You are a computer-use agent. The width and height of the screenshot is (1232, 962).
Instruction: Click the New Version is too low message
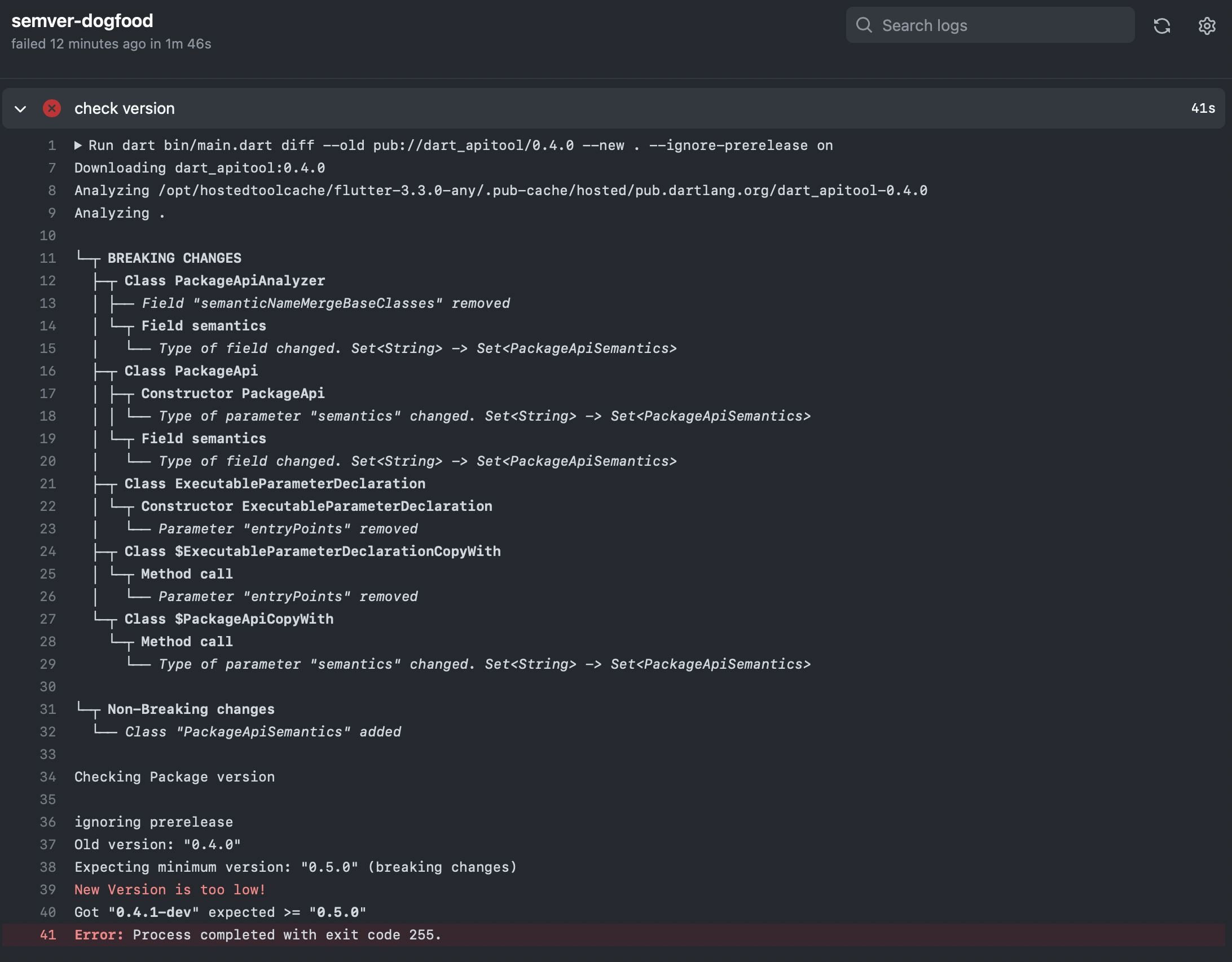[x=170, y=890]
